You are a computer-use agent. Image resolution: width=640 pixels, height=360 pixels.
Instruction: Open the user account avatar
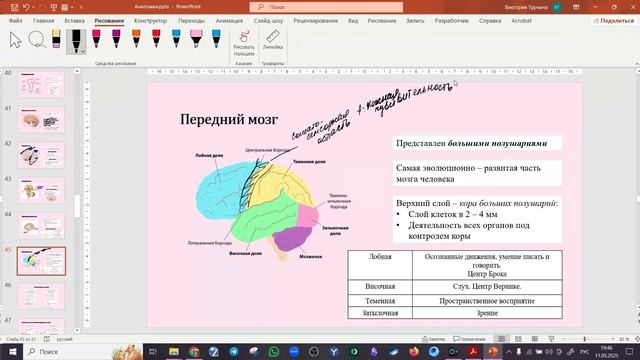[x=557, y=7]
